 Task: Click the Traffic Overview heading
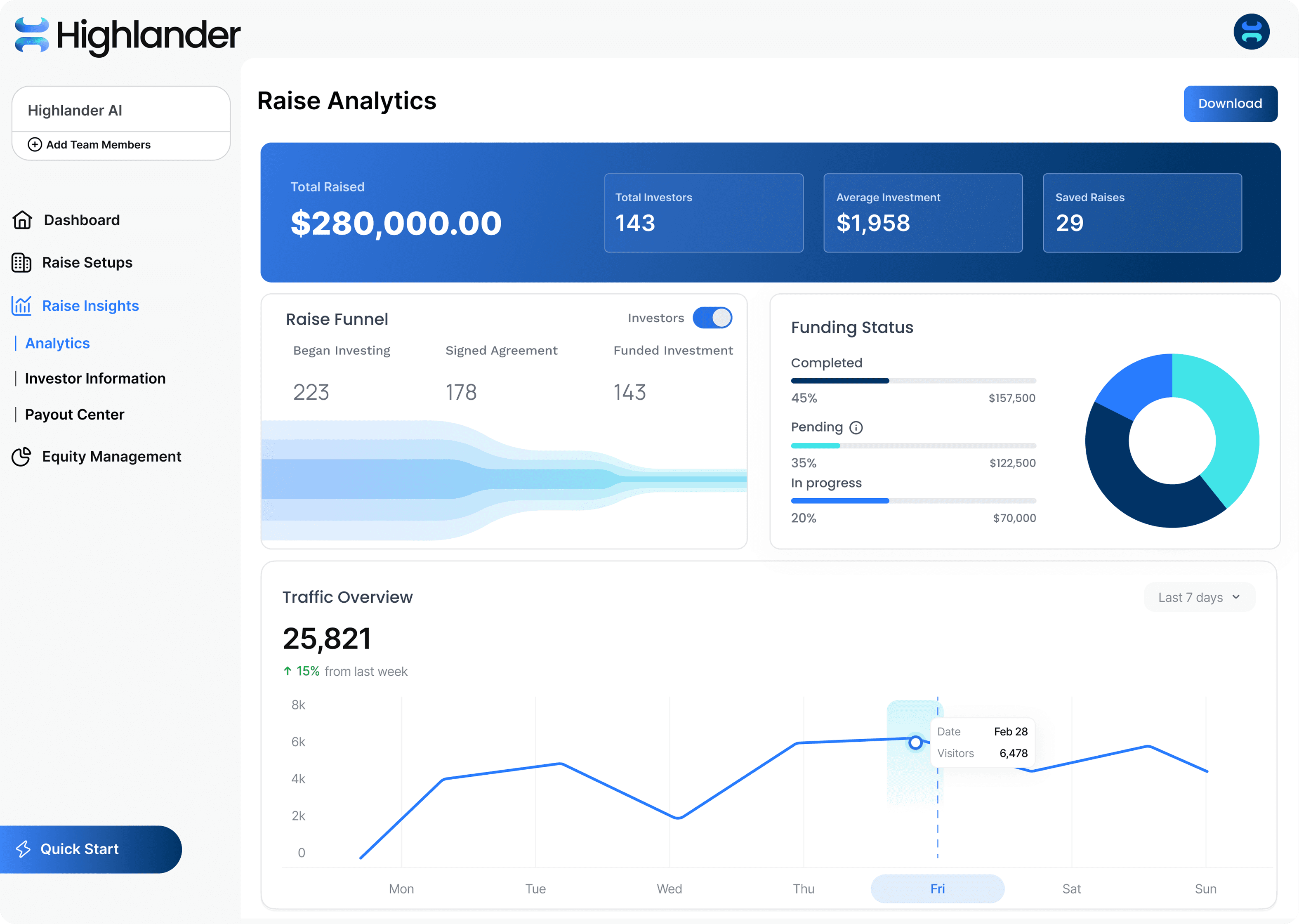(x=347, y=597)
